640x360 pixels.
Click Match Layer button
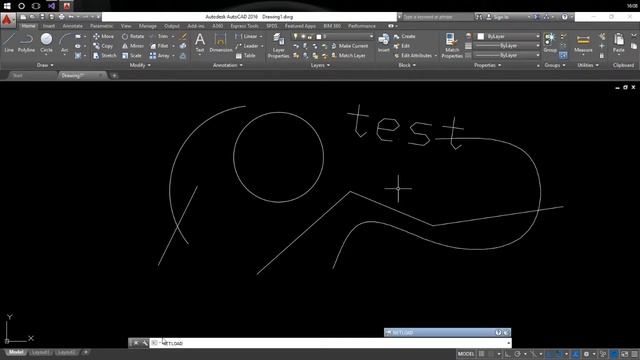tap(348, 56)
